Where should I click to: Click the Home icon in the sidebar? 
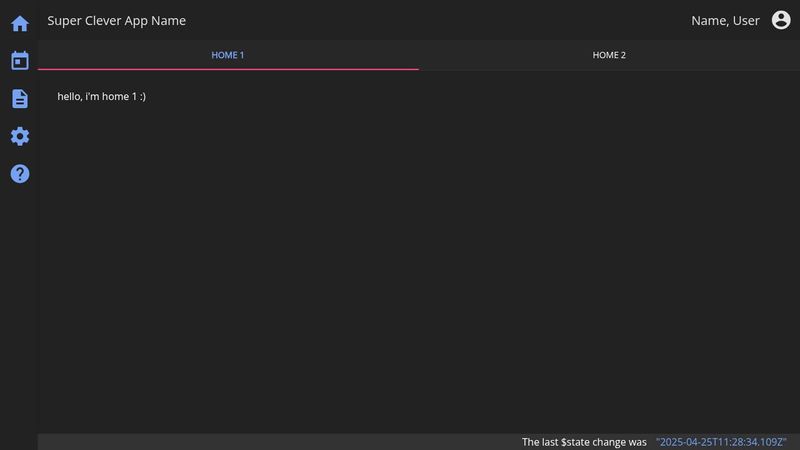[x=20, y=23]
